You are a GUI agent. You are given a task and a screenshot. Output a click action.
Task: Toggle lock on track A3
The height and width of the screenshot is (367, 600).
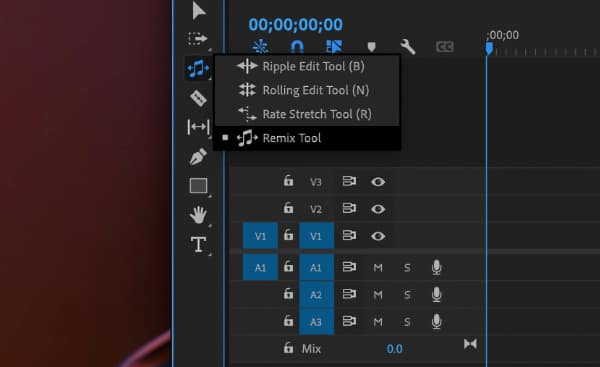(288, 321)
